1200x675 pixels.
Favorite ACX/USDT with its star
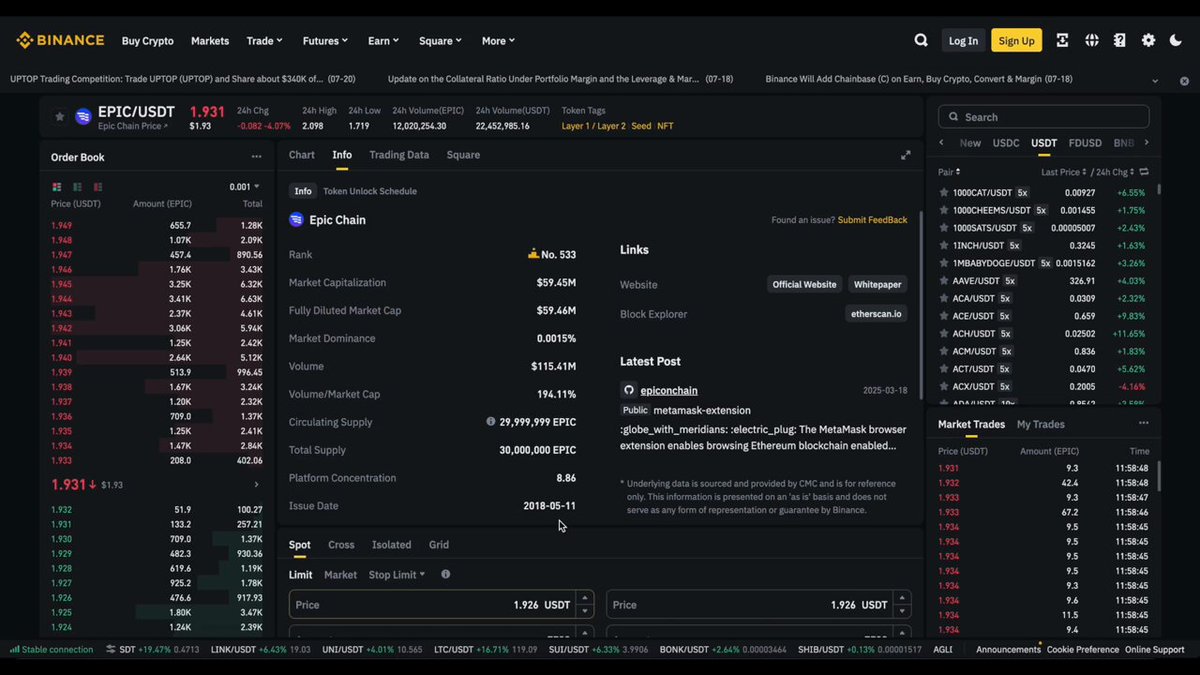click(943, 387)
